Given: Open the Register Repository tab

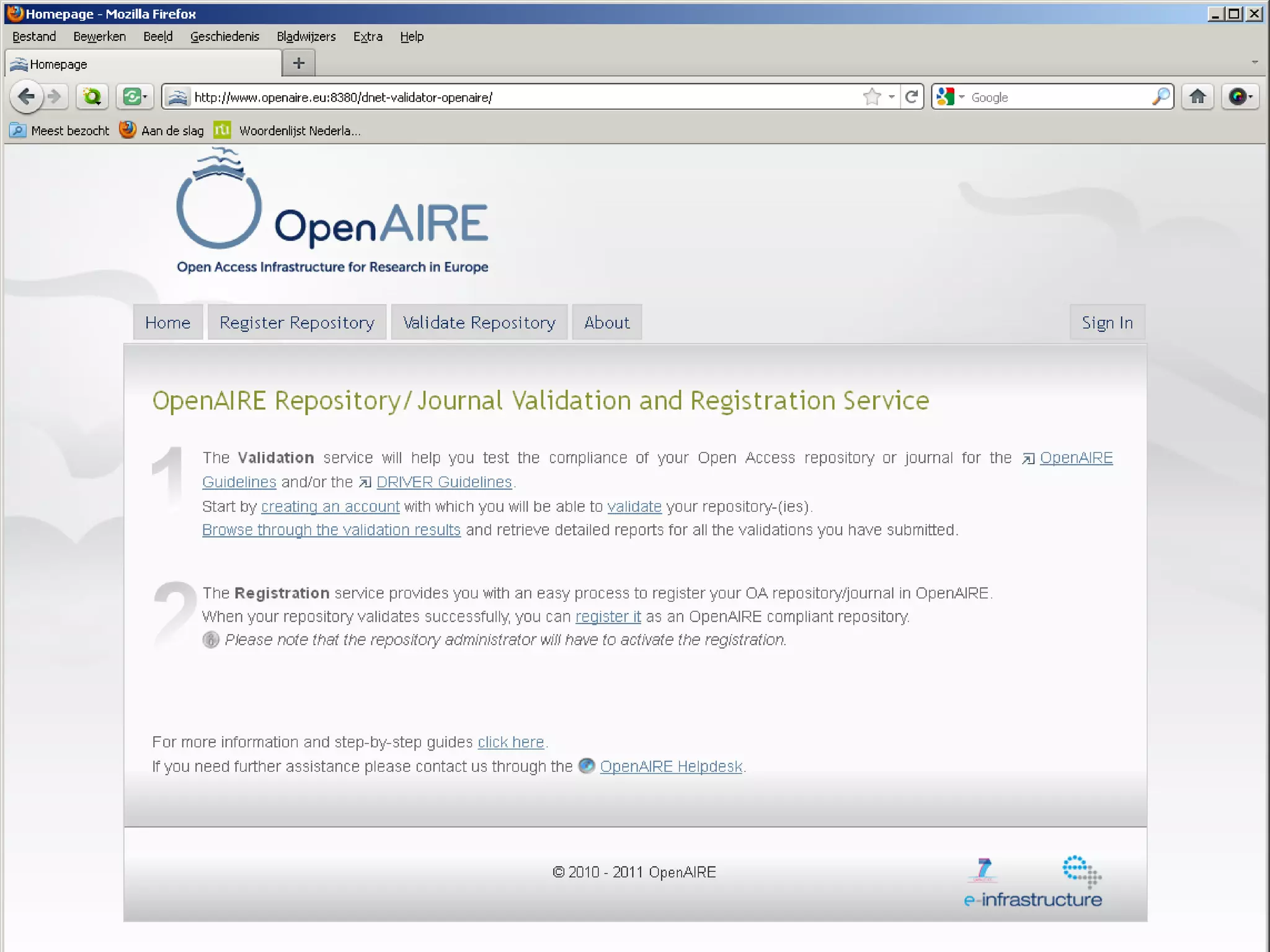Looking at the screenshot, I should coord(297,322).
